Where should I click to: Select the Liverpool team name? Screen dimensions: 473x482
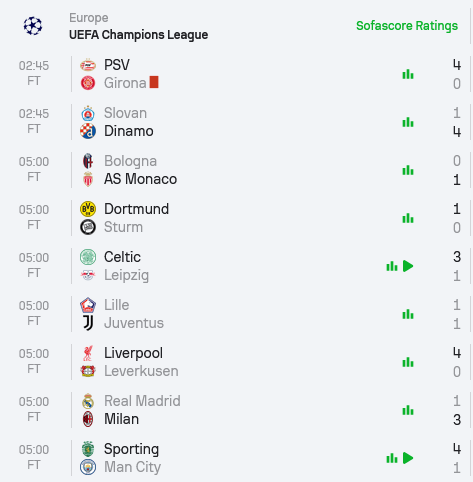point(133,353)
